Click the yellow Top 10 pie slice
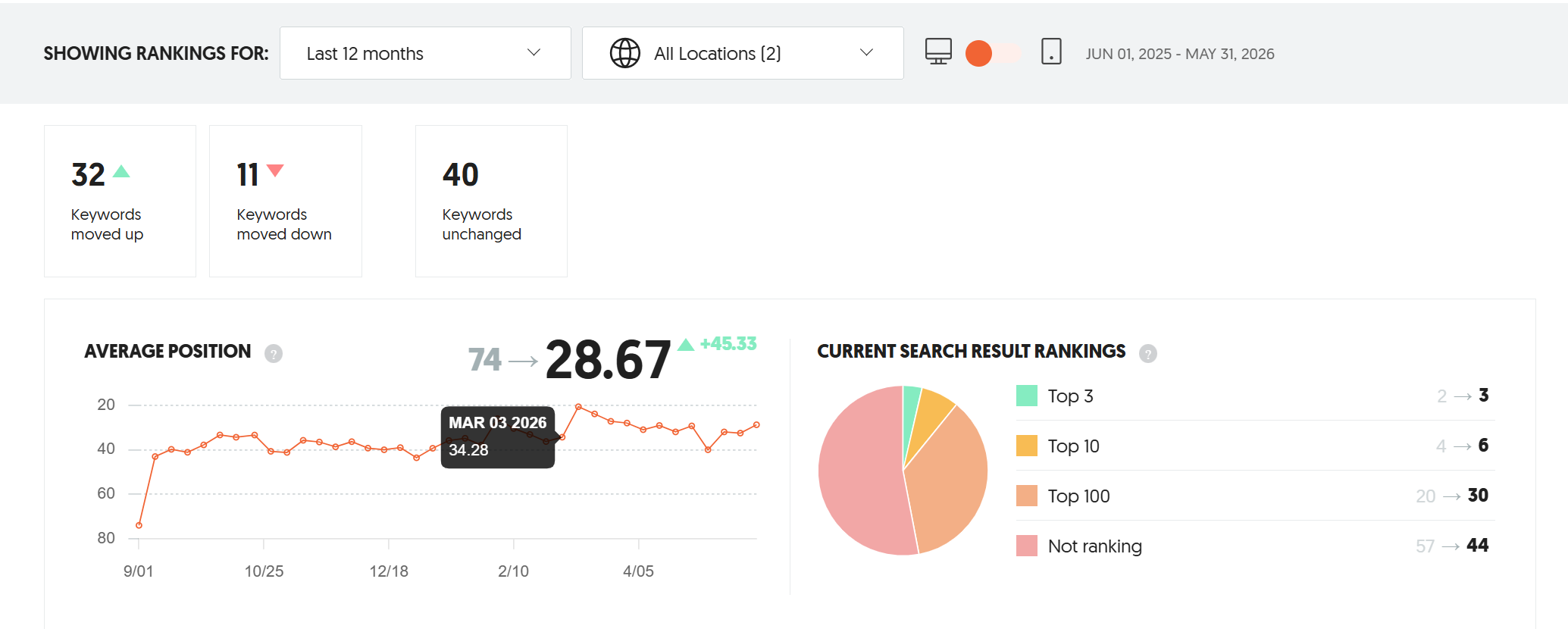 (x=929, y=414)
